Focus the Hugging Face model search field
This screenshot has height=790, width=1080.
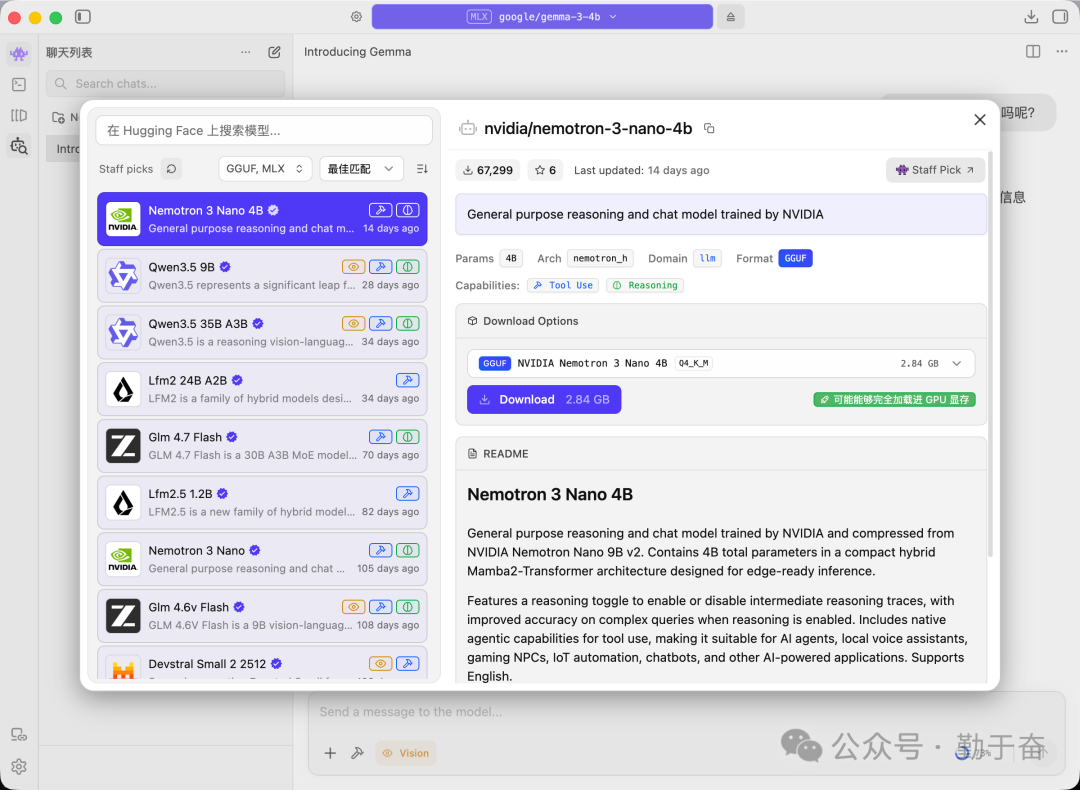(x=264, y=130)
